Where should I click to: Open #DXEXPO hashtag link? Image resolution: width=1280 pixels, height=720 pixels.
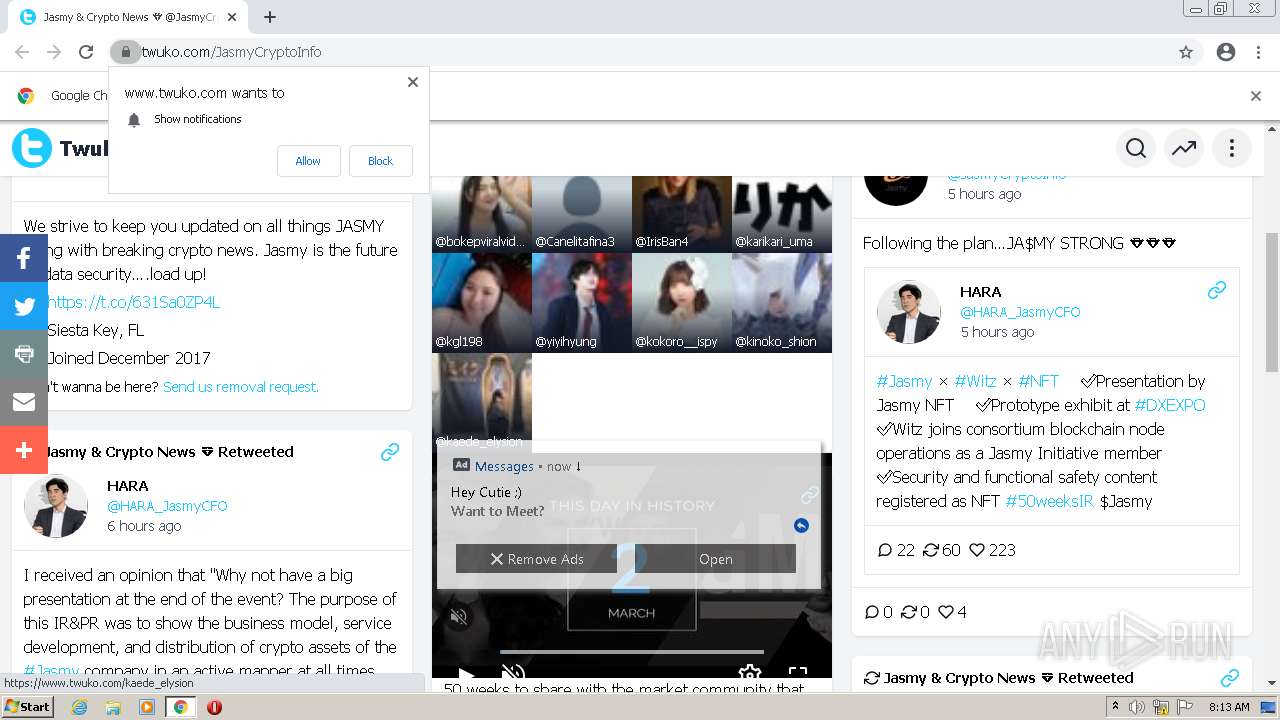coord(1170,405)
